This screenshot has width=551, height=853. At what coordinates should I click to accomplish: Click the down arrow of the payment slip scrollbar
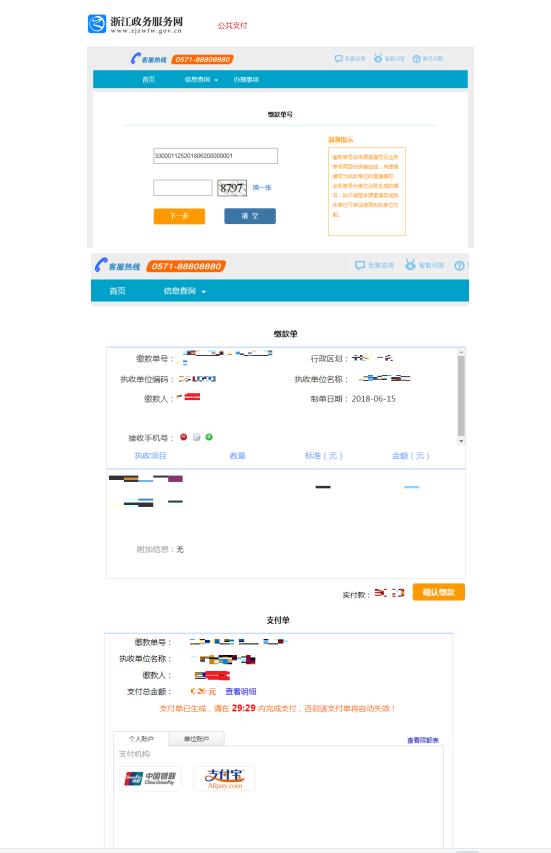(x=461, y=441)
